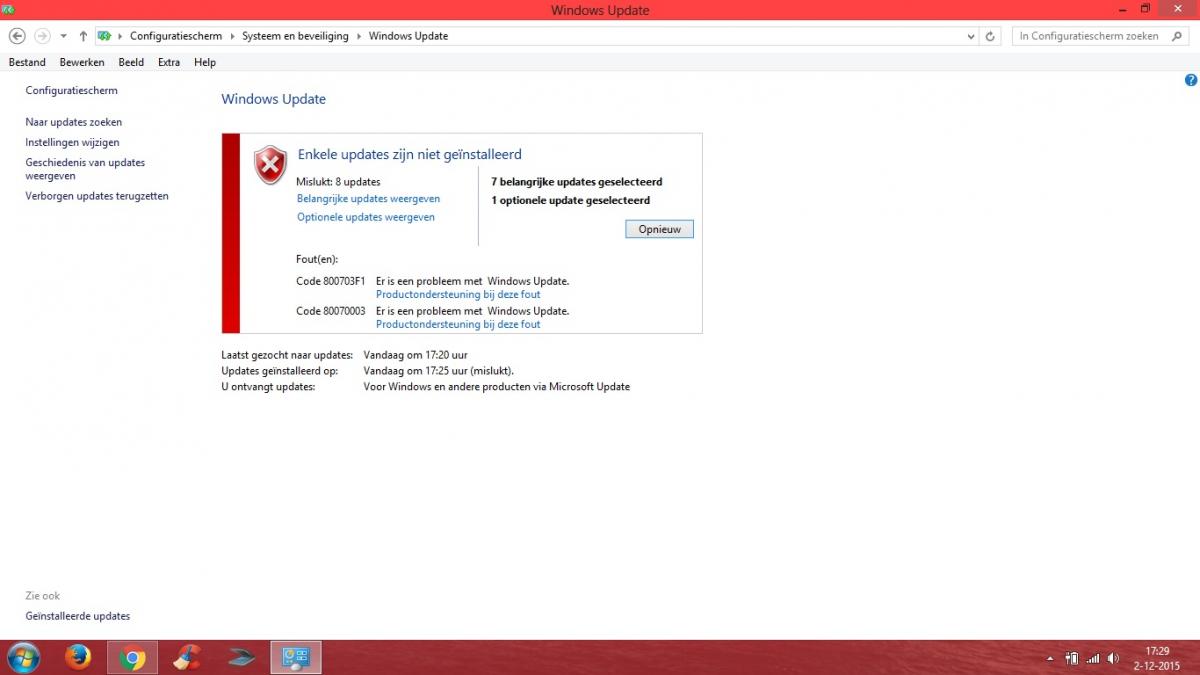
Task: Open CCleaner from the taskbar
Action: click(x=187, y=657)
